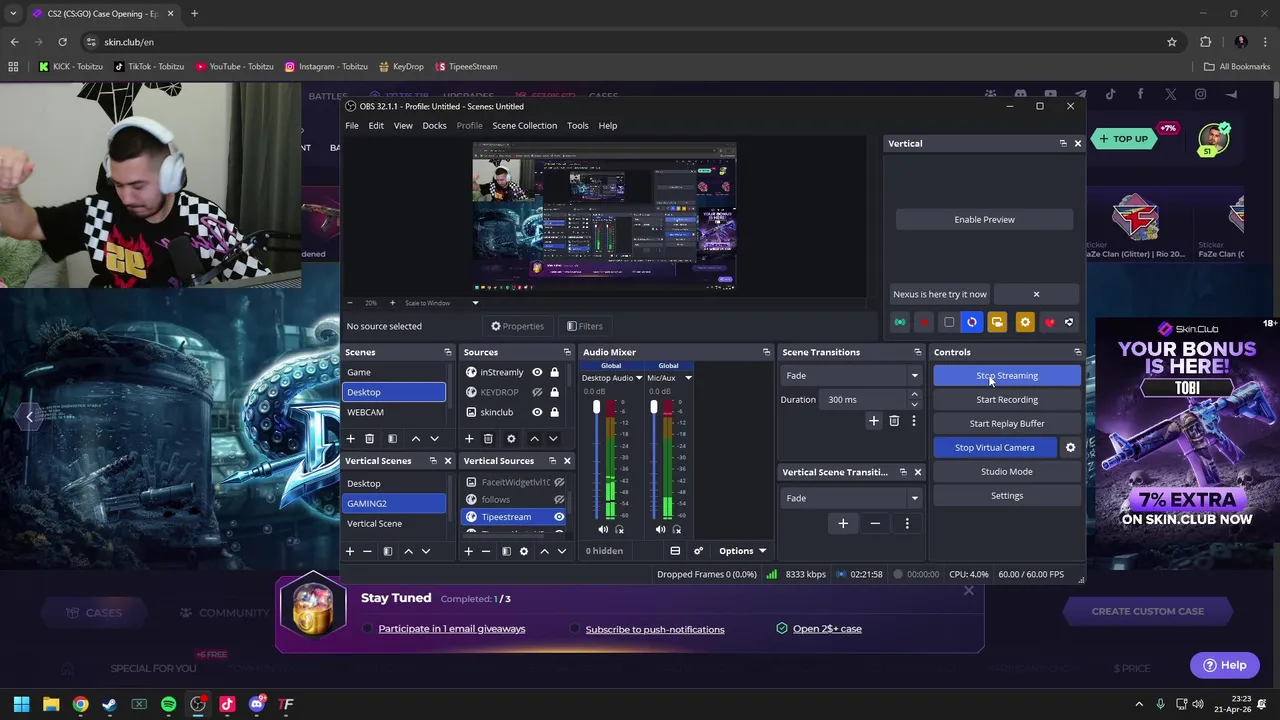Click the red heart icon in Vertical dock

(x=1049, y=322)
